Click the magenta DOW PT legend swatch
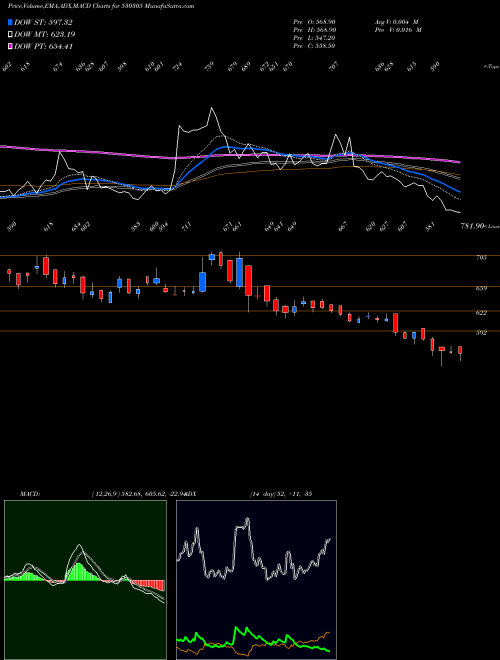The height and width of the screenshot is (660, 500). click(x=11, y=46)
